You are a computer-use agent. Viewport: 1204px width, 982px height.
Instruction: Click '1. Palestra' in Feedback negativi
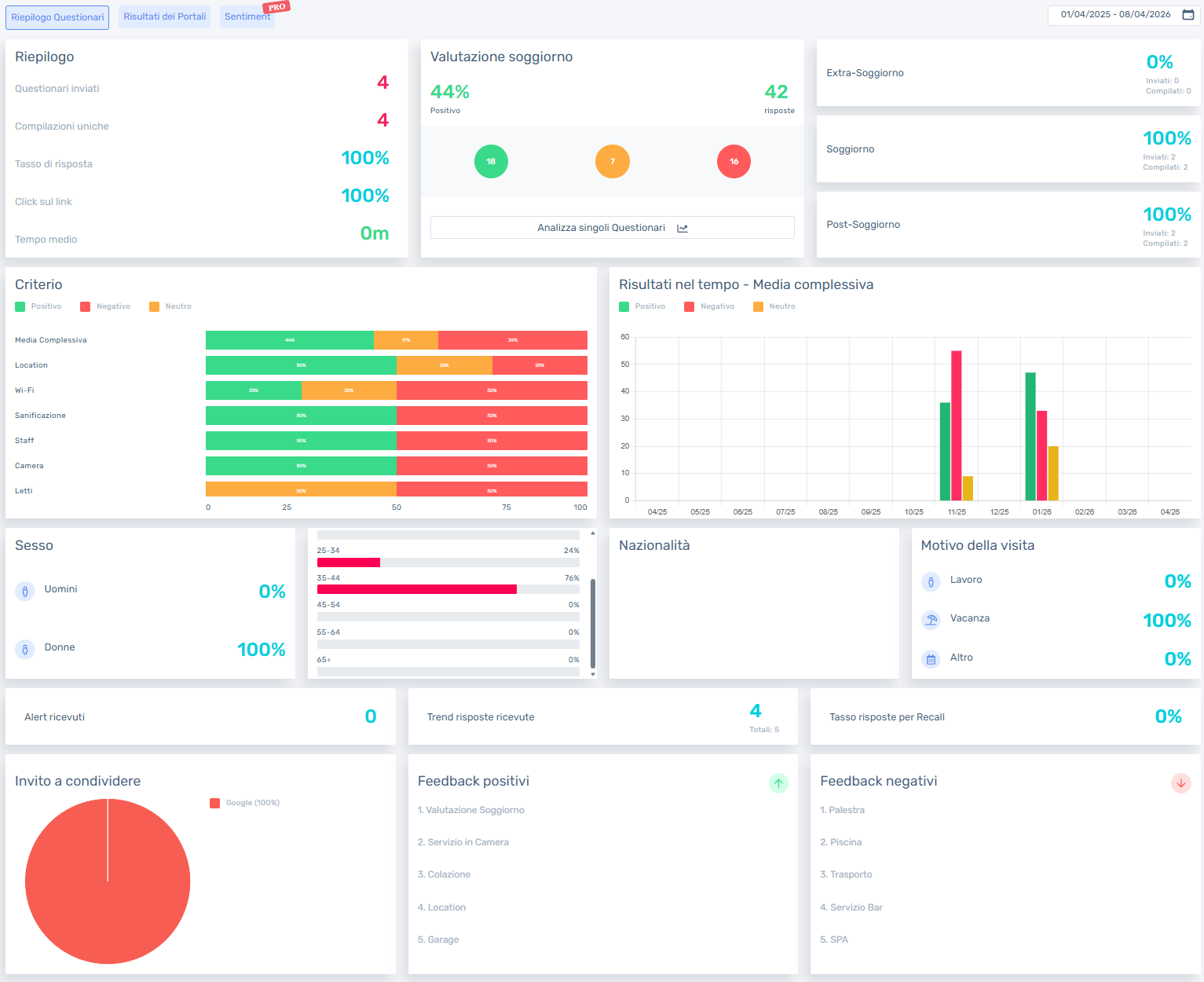843,810
